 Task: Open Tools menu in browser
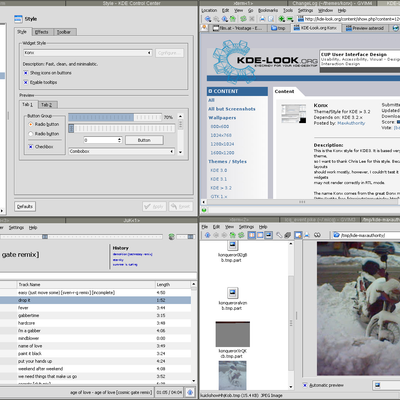pos(288,11)
